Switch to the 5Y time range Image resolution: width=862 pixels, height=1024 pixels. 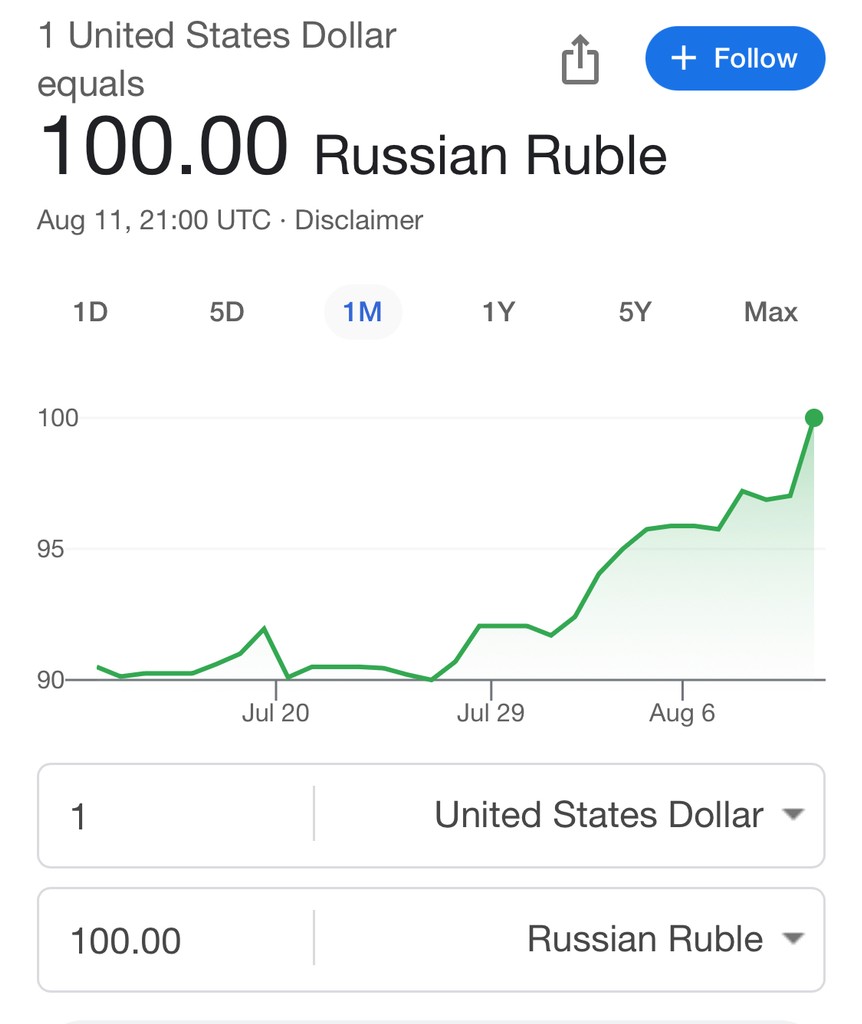pyautogui.click(x=634, y=312)
